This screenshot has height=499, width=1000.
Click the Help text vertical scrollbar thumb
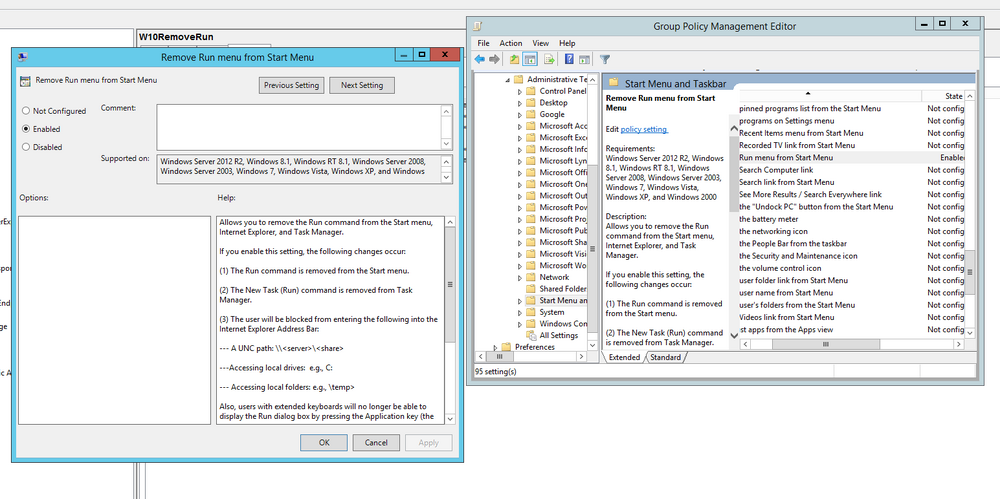click(x=450, y=285)
